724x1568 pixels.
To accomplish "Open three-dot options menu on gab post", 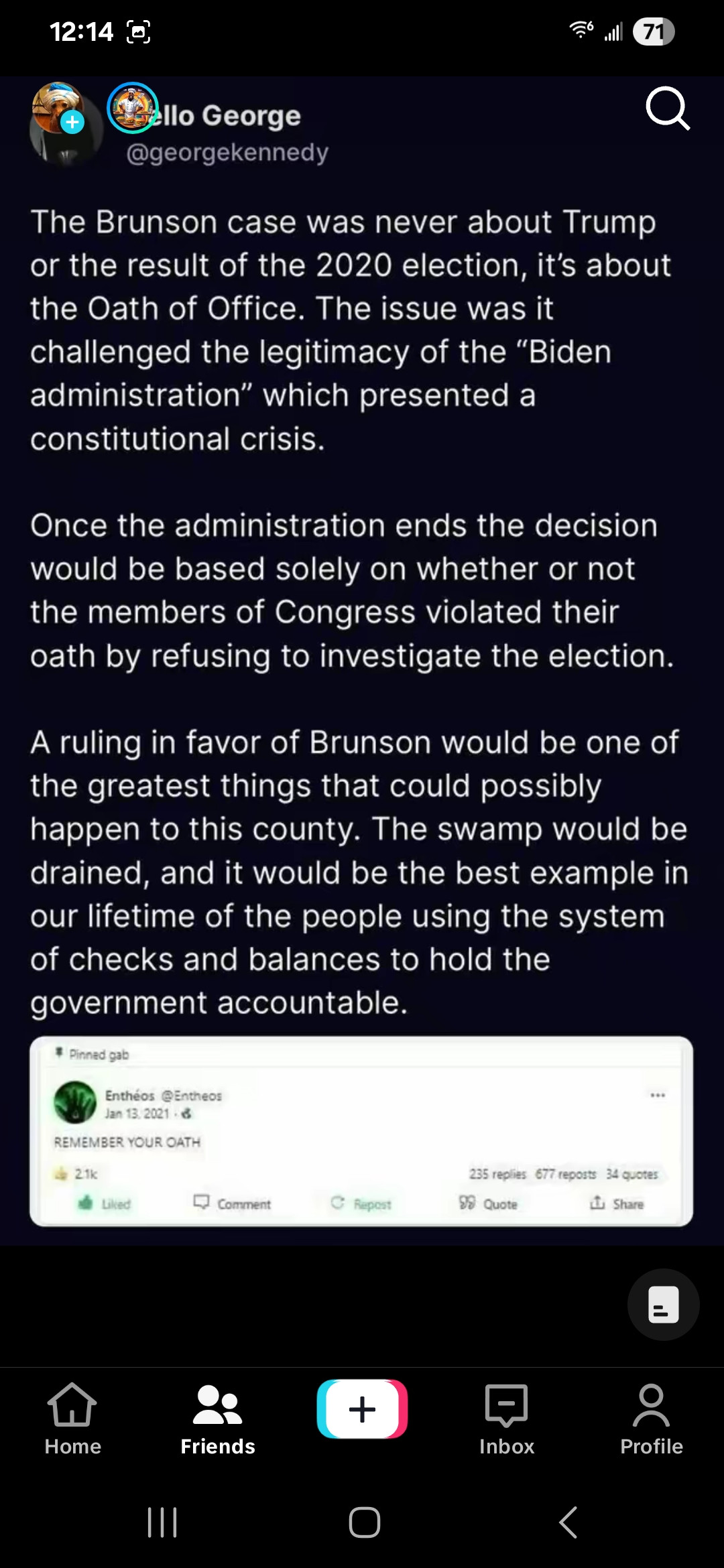I will [x=657, y=1095].
